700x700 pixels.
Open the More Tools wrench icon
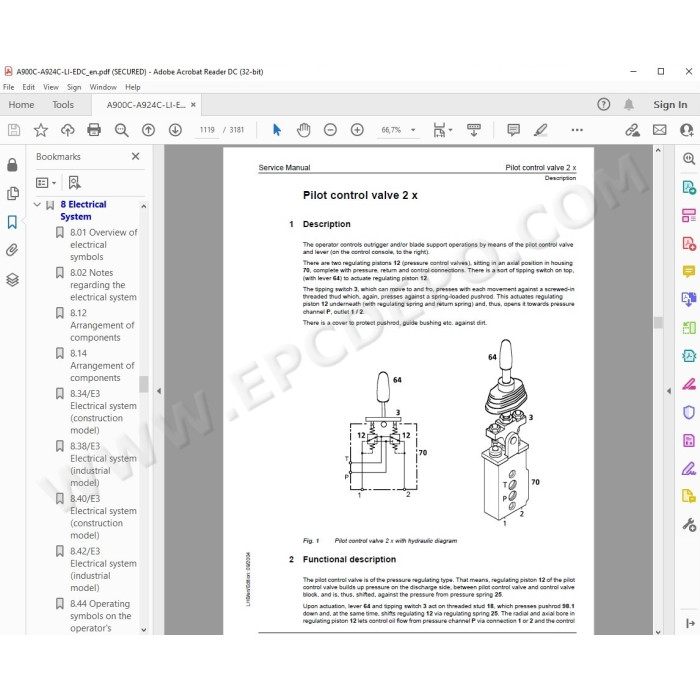point(689,524)
